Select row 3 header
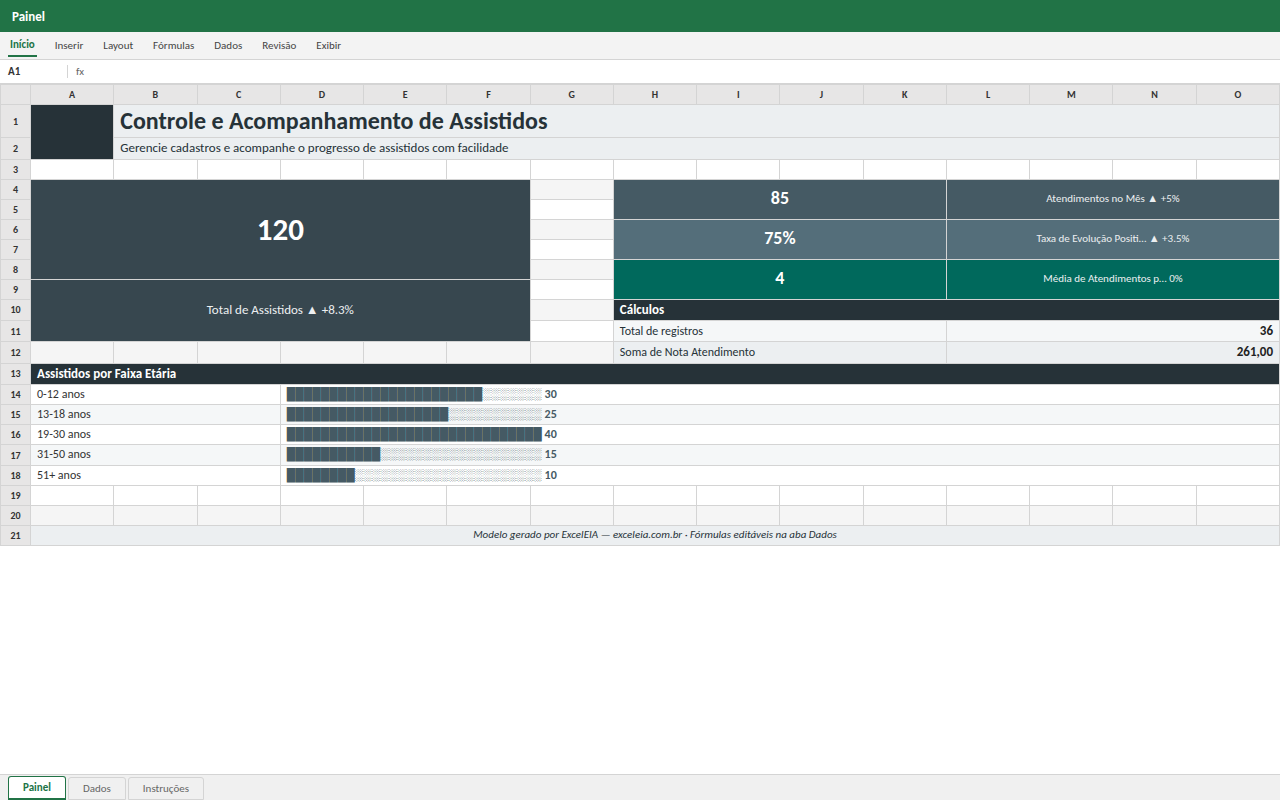 coord(15,169)
